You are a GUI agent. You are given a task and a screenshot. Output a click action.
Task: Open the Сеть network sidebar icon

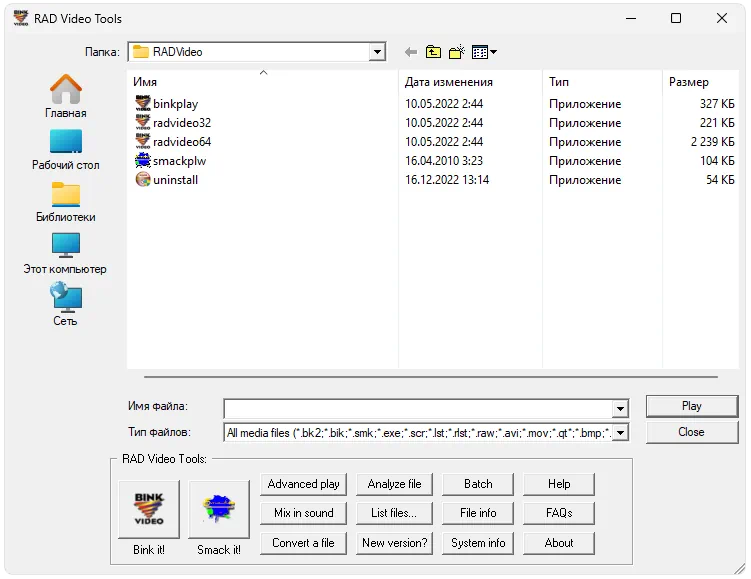(66, 297)
